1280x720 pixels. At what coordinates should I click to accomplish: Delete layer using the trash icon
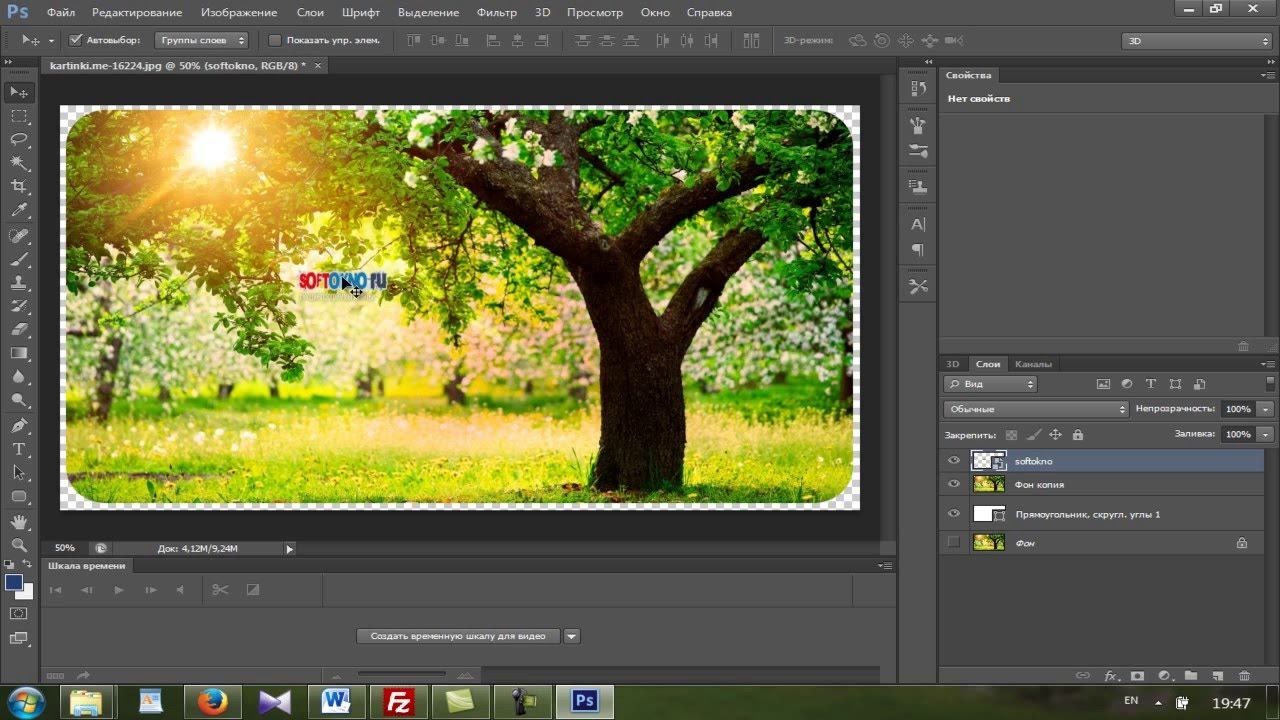pyautogui.click(x=1245, y=676)
